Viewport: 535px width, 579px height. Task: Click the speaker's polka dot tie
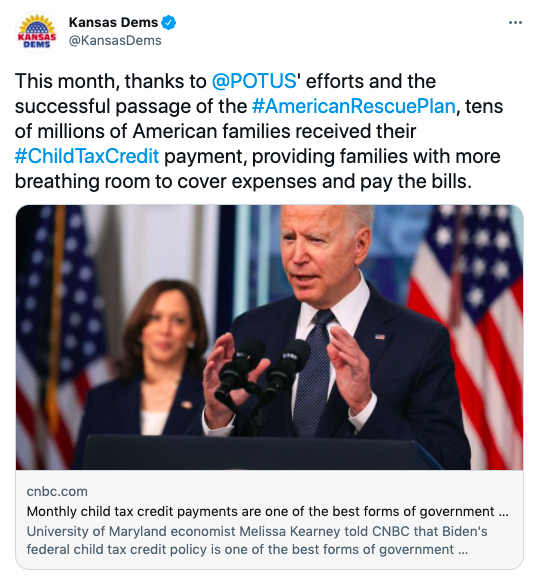point(313,369)
